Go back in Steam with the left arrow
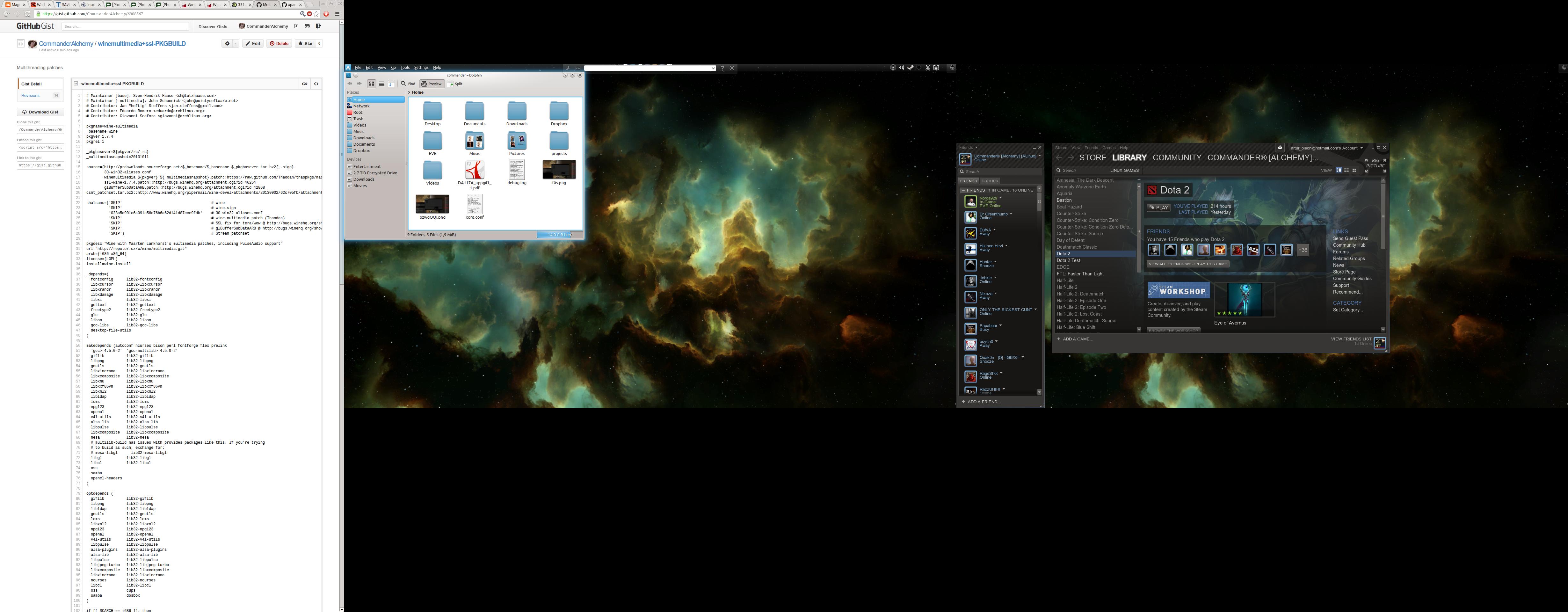 click(x=1058, y=158)
